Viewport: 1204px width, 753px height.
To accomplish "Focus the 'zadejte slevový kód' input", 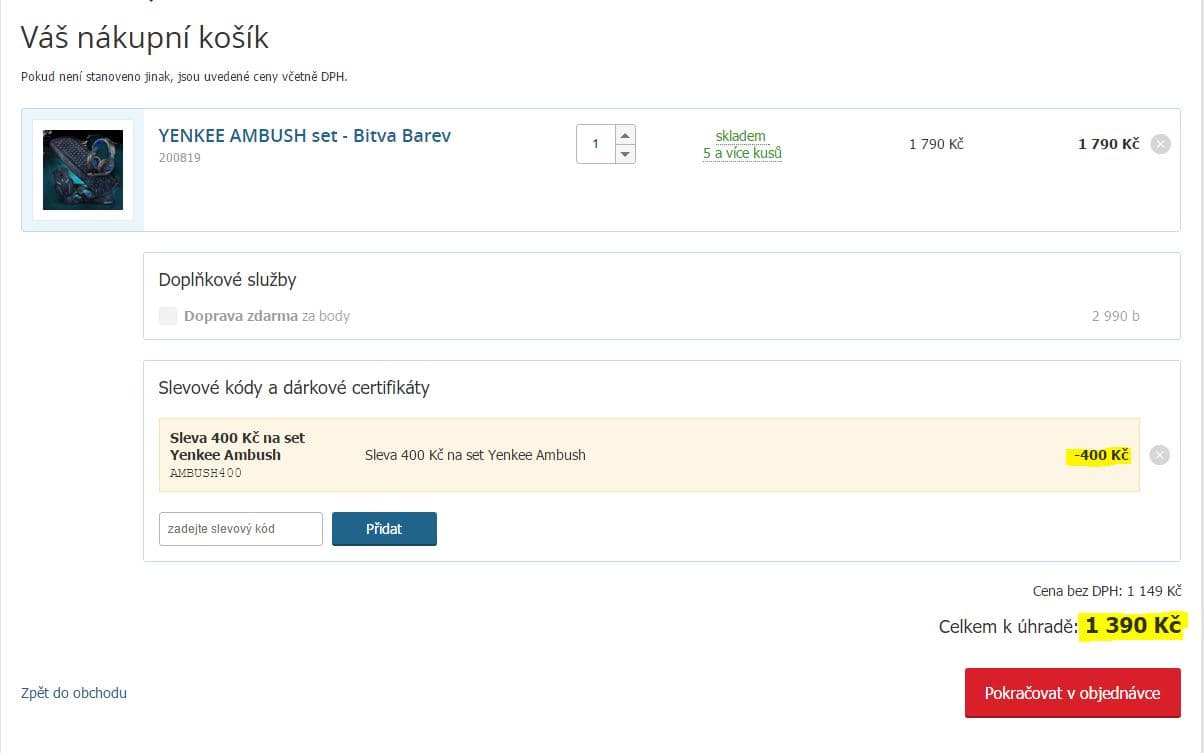I will coord(240,528).
